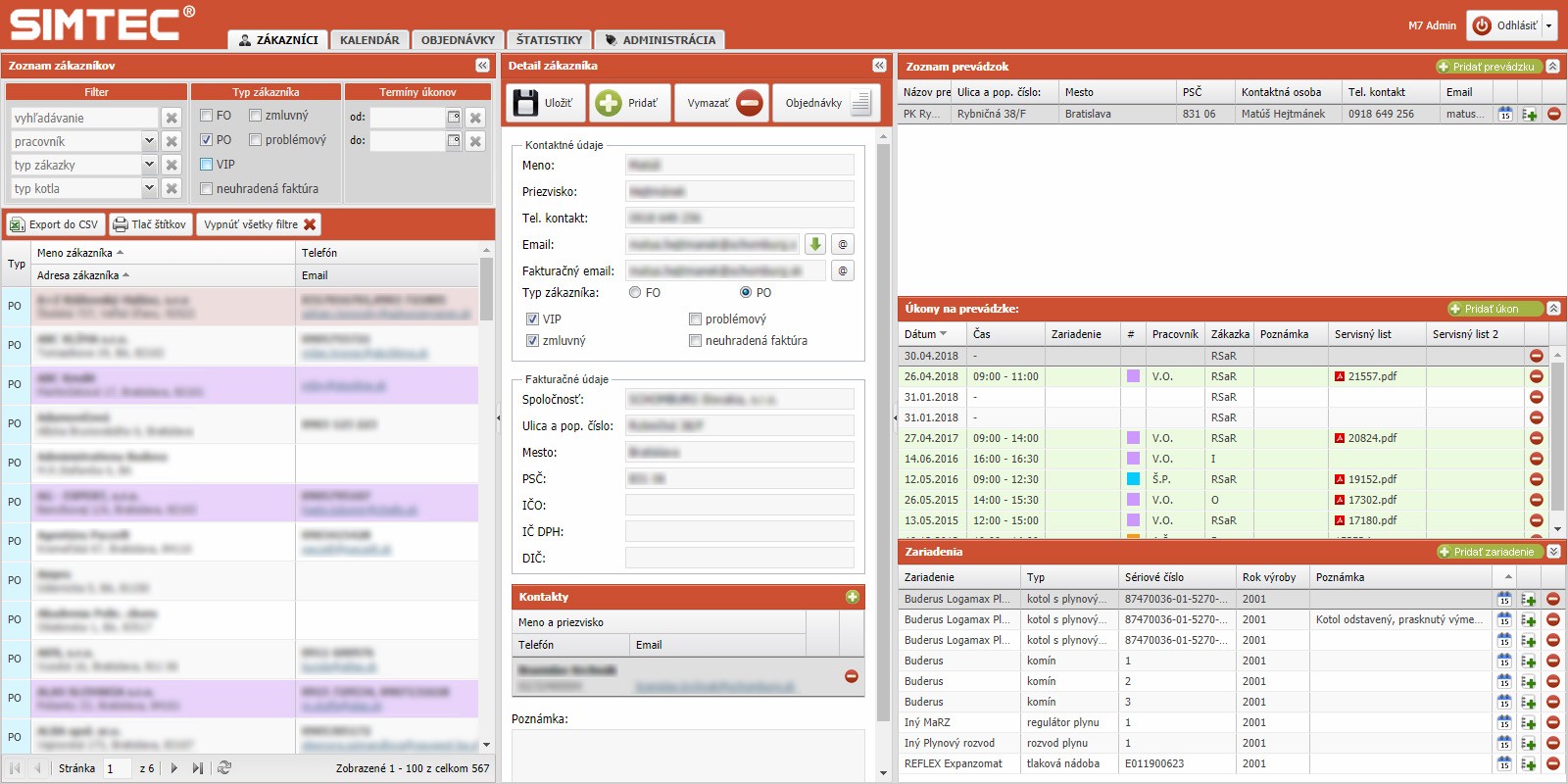Toggle the VIP filter checkbox
Image resolution: width=1568 pixels, height=784 pixels.
click(x=206, y=165)
